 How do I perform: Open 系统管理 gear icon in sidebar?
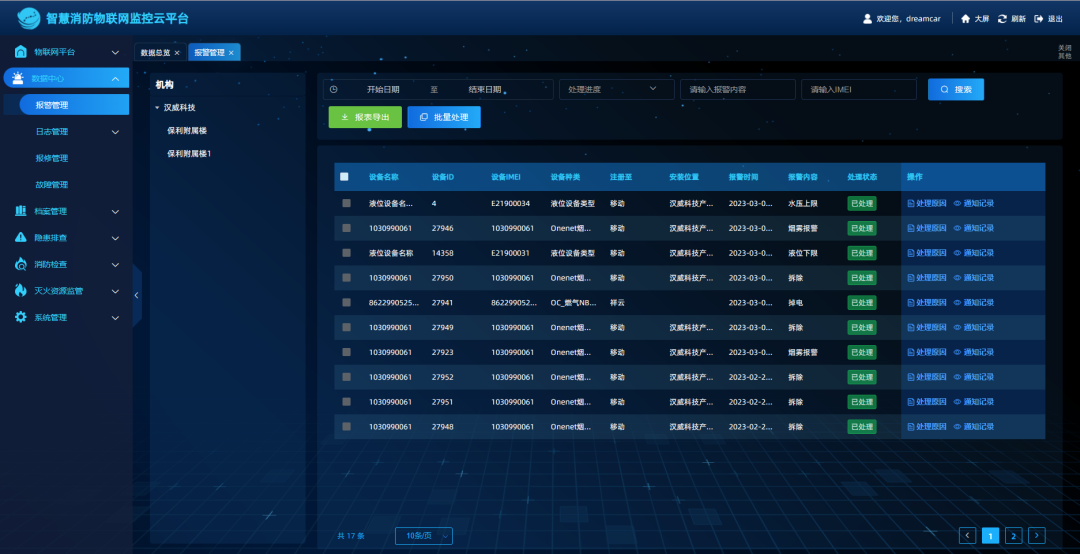click(20, 317)
